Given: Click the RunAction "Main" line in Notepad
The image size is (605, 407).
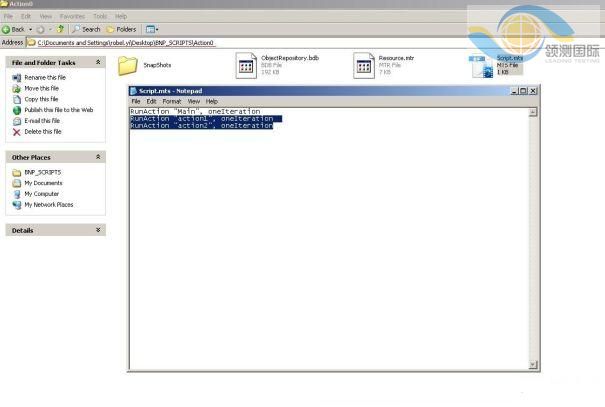Looking at the screenshot, I should 195,111.
